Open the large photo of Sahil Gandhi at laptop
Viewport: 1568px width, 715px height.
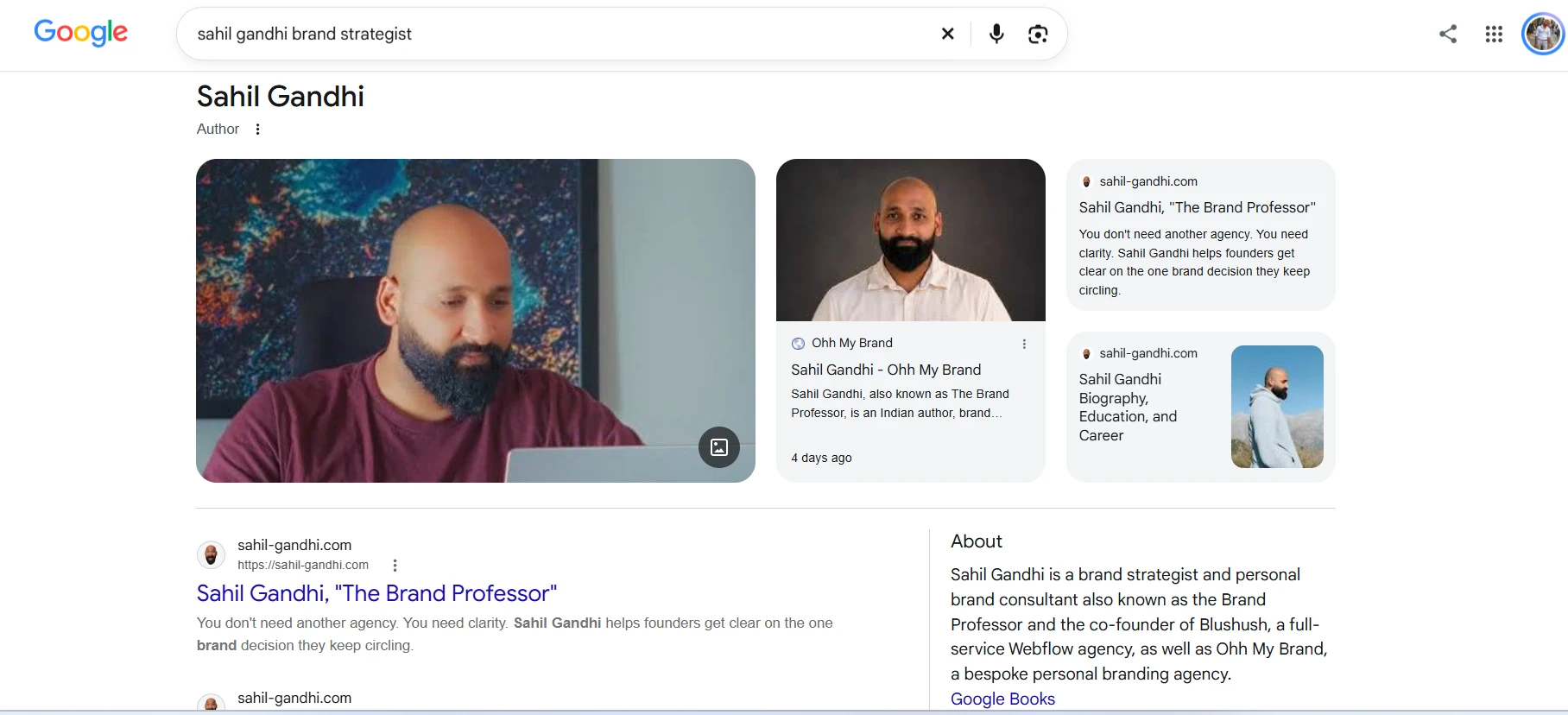[x=476, y=320]
